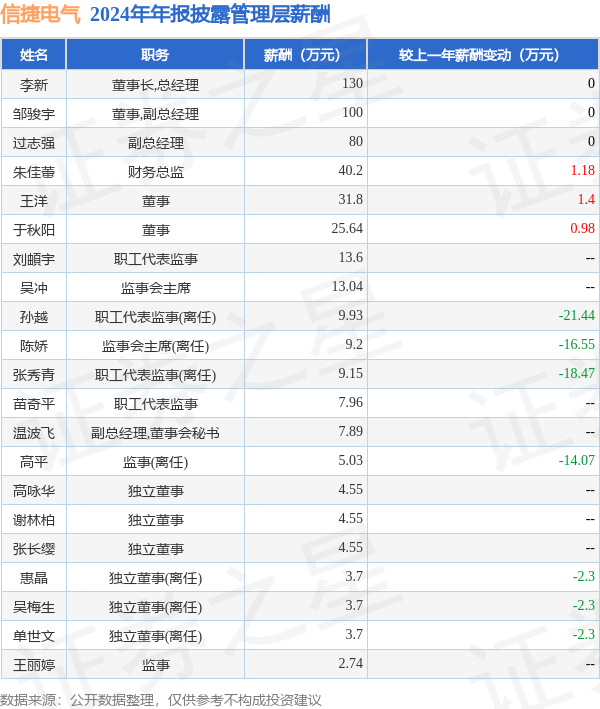The height and width of the screenshot is (709, 600).
Task: Click the salary value 130
Action: click(352, 84)
